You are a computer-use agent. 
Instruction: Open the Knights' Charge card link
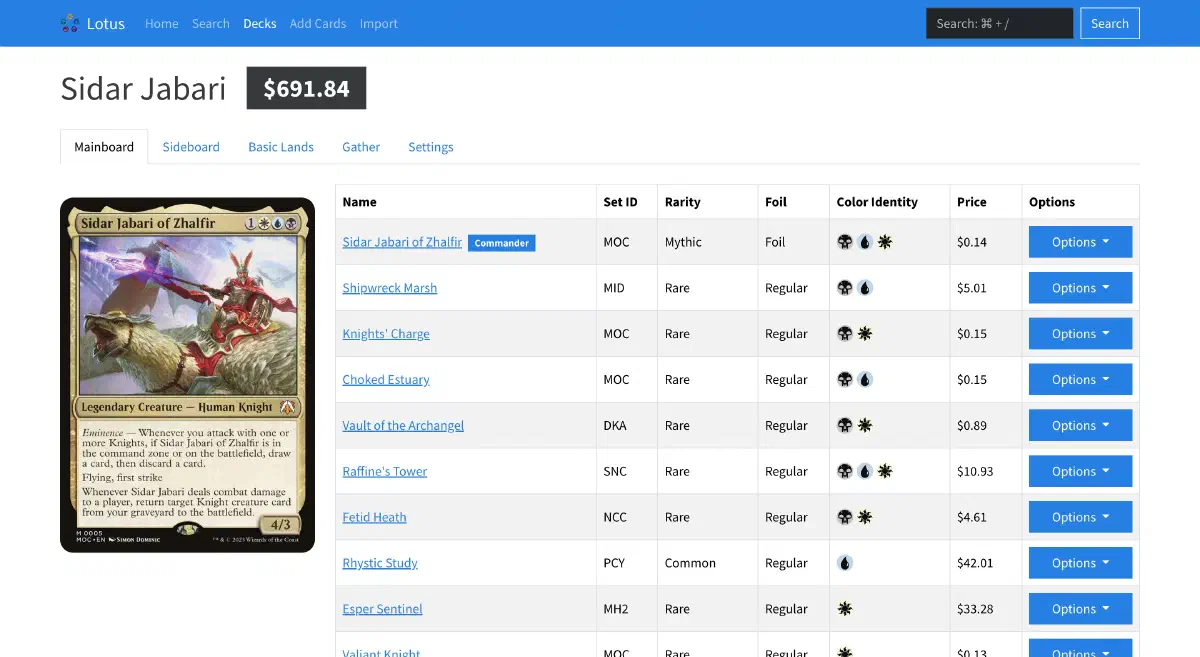(x=386, y=334)
